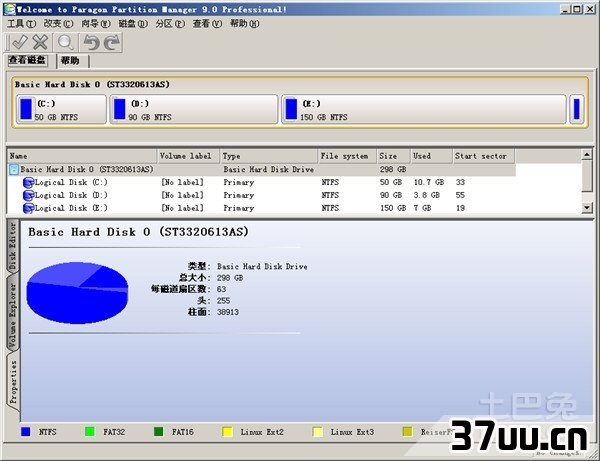Click the Linux Ext3 pale yellow legend swatch
This screenshot has width=600, height=461.
tap(318, 432)
